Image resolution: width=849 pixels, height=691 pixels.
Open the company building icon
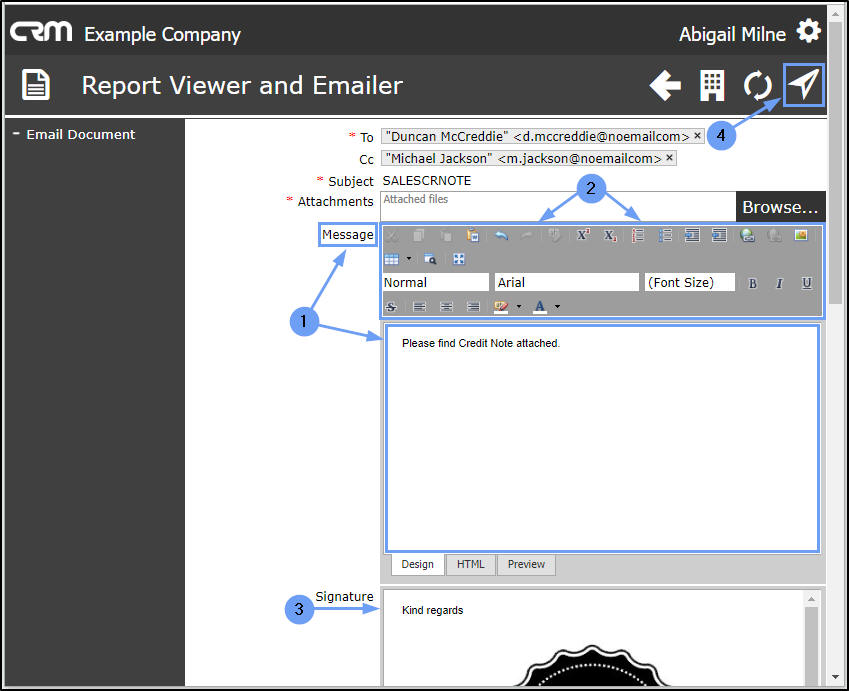(x=711, y=85)
